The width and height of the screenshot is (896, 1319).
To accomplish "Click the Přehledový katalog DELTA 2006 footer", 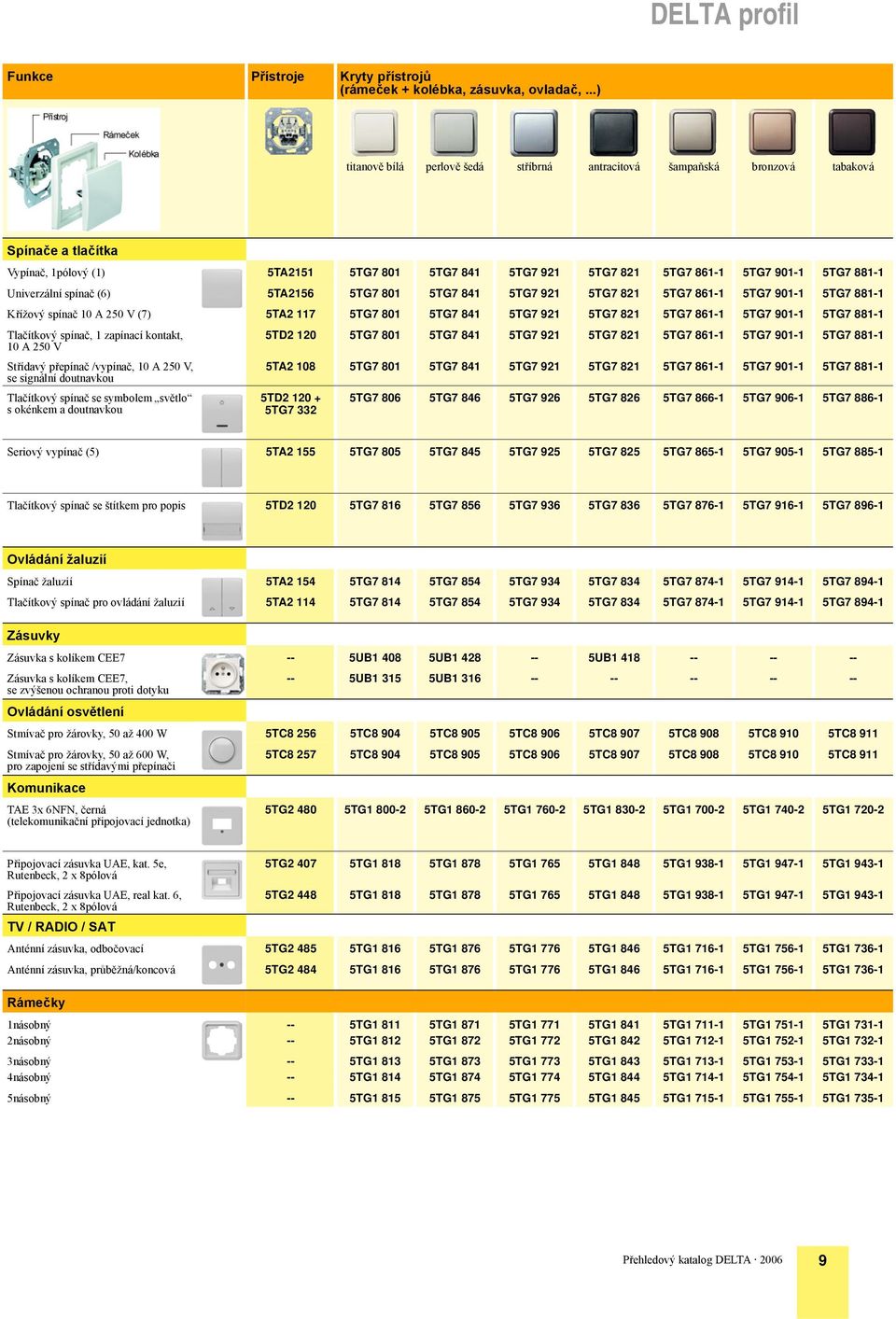I will [x=703, y=1259].
